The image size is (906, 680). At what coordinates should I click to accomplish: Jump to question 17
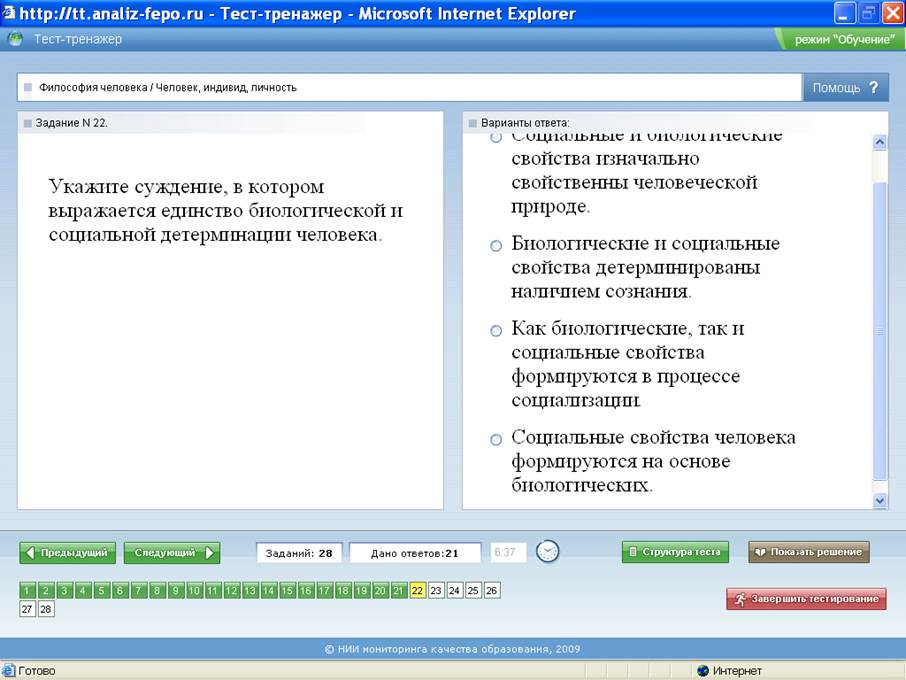[324, 590]
